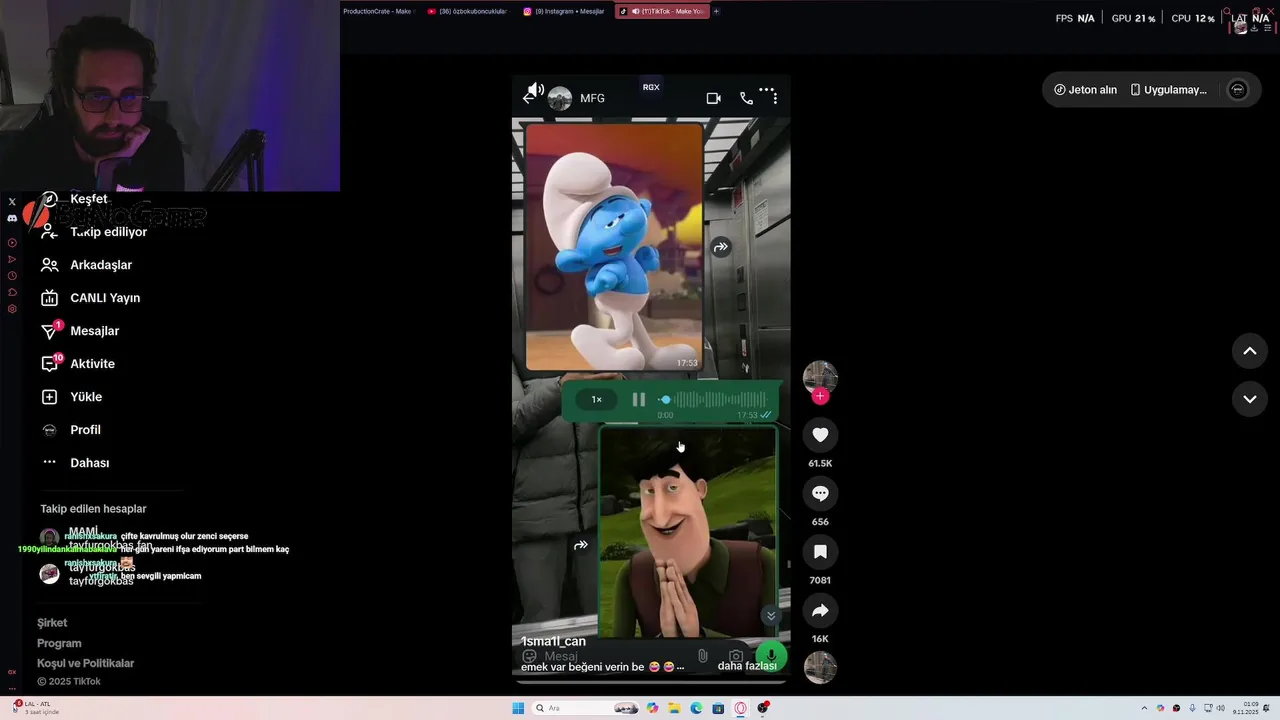Open Microsoft Store taskbar icon
The height and width of the screenshot is (720, 1280).
tap(718, 708)
